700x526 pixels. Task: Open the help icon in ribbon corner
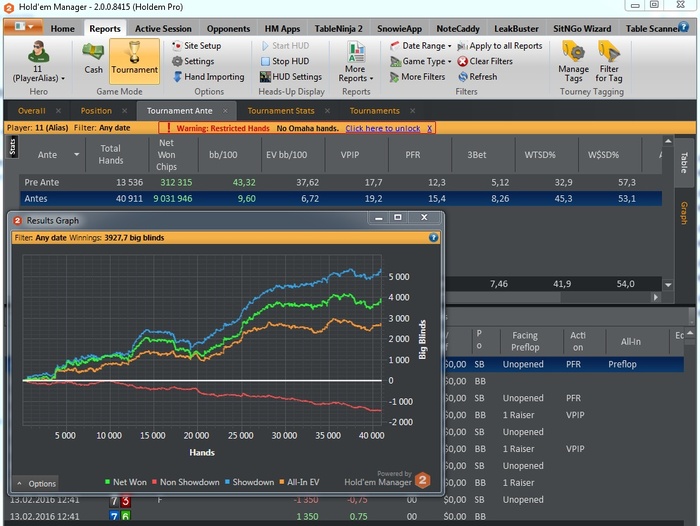[x=683, y=26]
